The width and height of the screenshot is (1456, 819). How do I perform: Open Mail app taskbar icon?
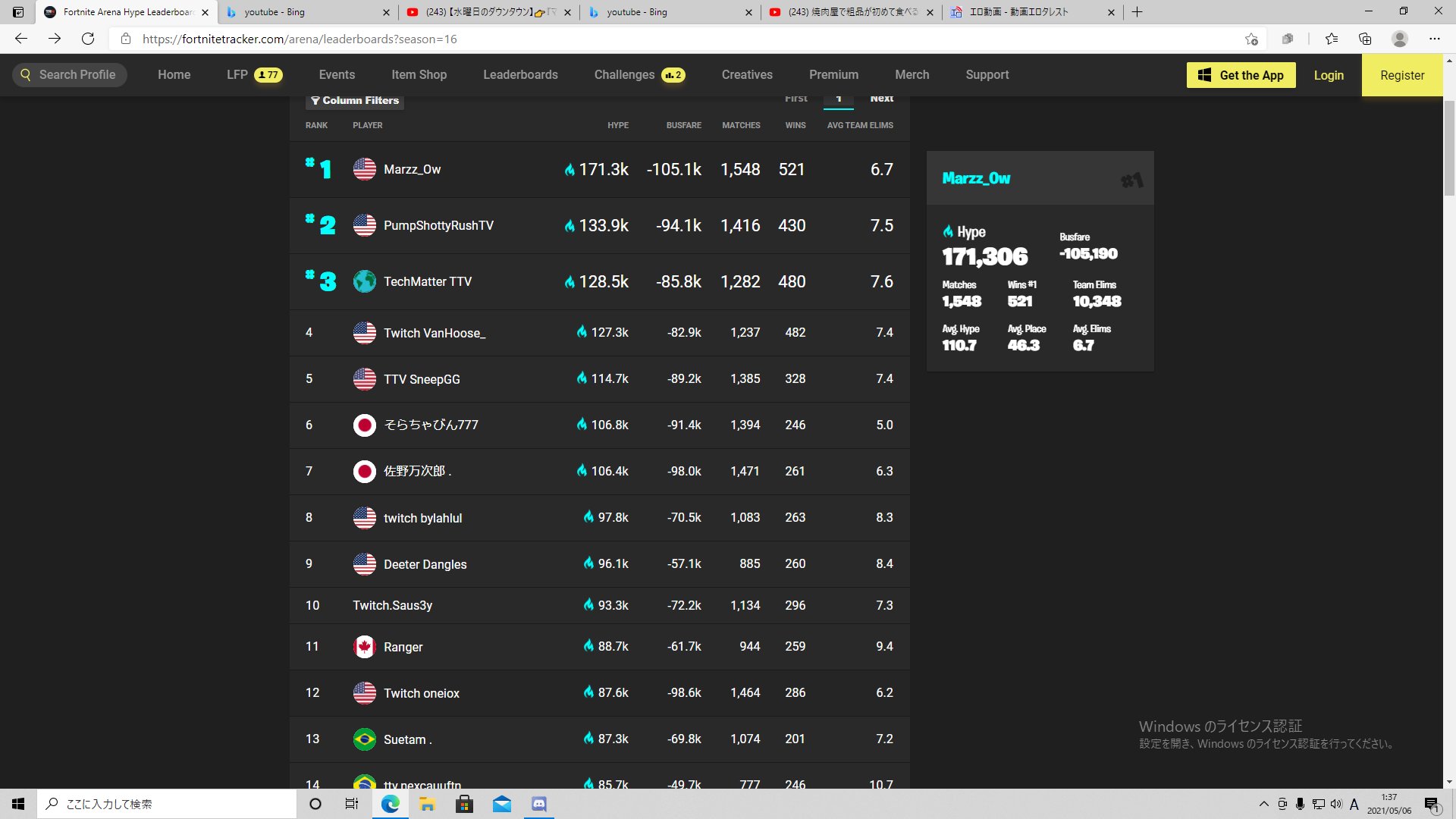pyautogui.click(x=502, y=804)
